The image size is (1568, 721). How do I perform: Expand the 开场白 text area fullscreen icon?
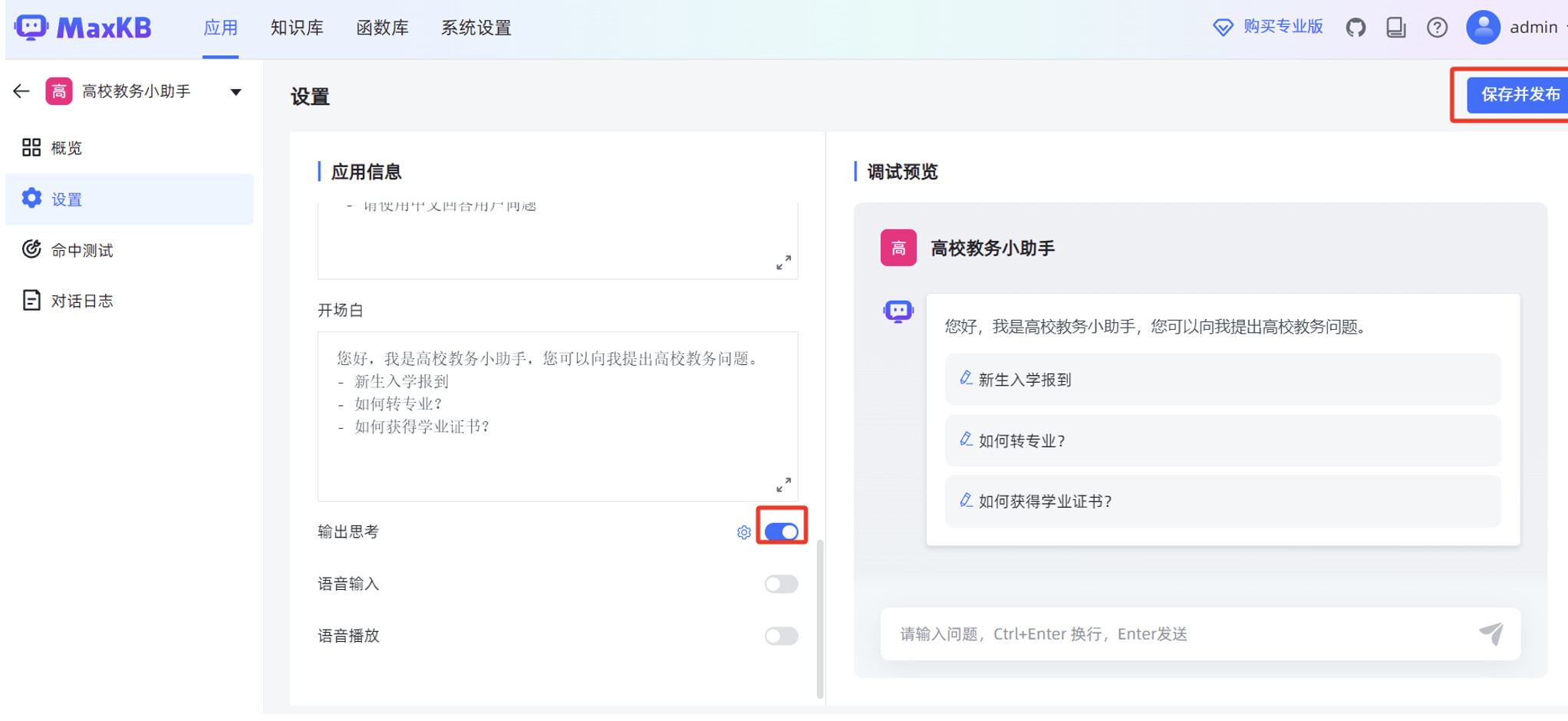(783, 485)
